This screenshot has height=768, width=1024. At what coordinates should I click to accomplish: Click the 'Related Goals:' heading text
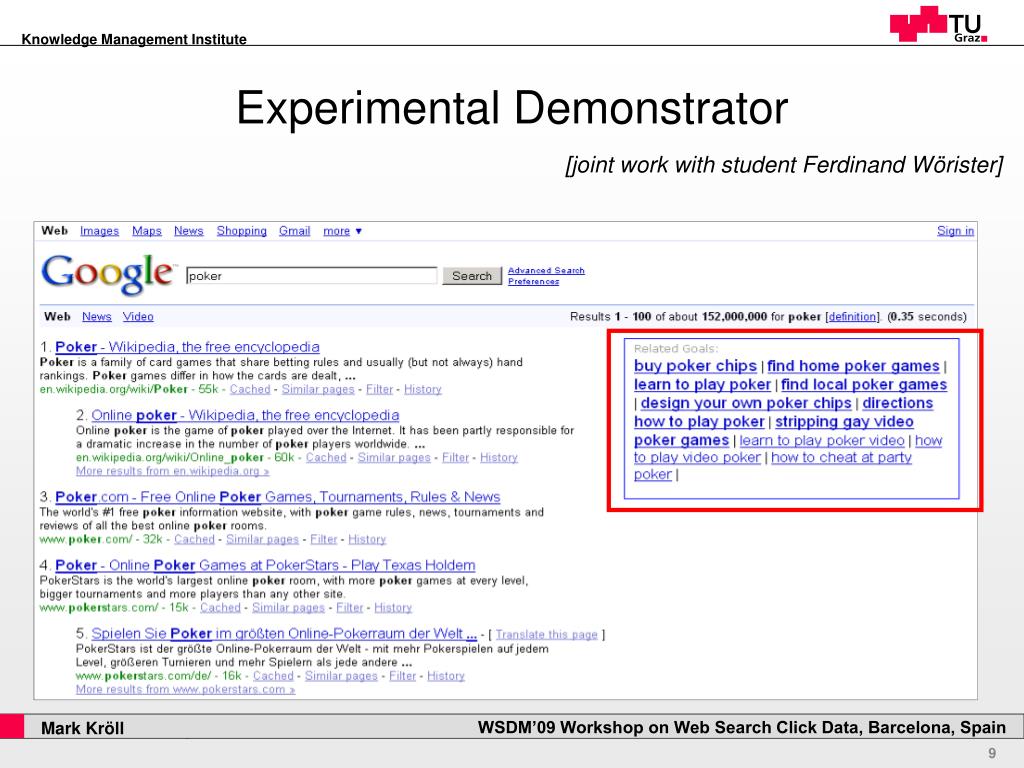pos(675,349)
